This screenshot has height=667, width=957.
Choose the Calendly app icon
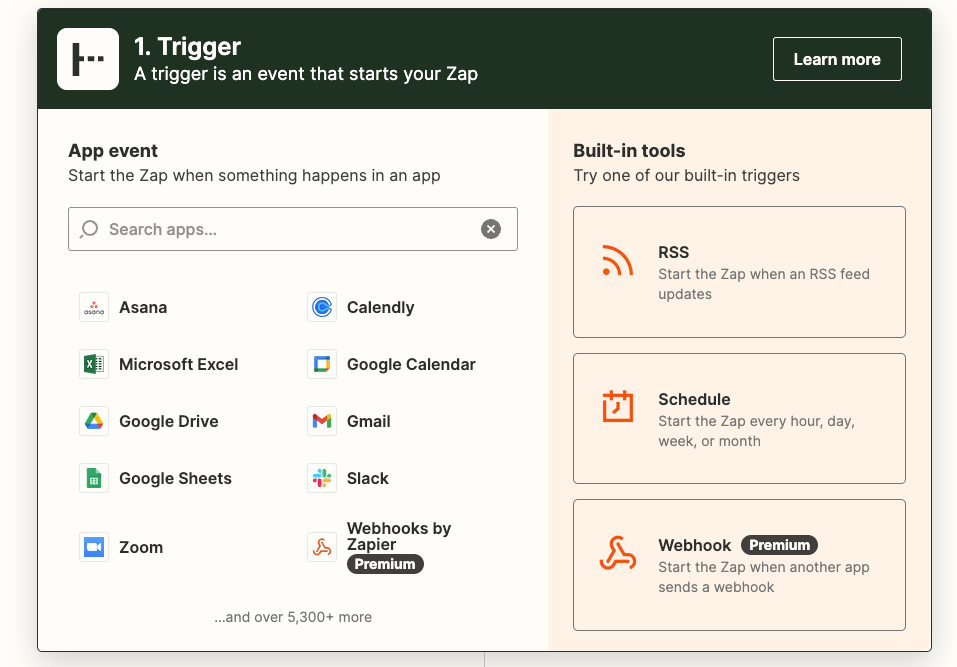click(322, 307)
